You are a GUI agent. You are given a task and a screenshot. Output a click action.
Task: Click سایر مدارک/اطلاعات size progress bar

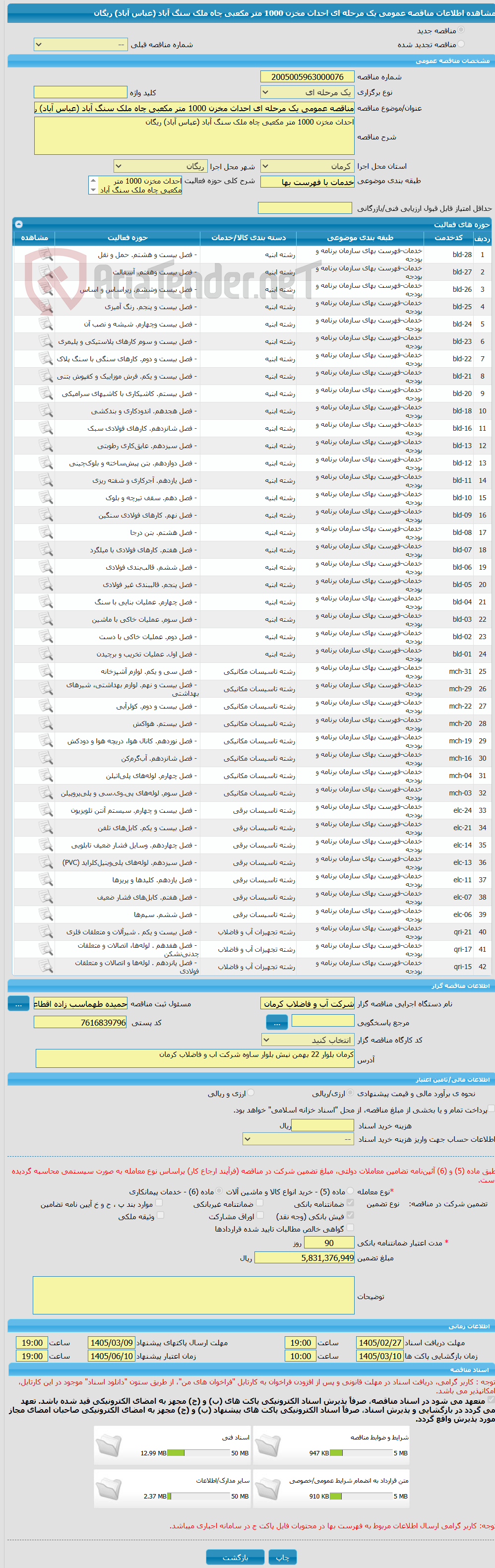[198, 1496]
